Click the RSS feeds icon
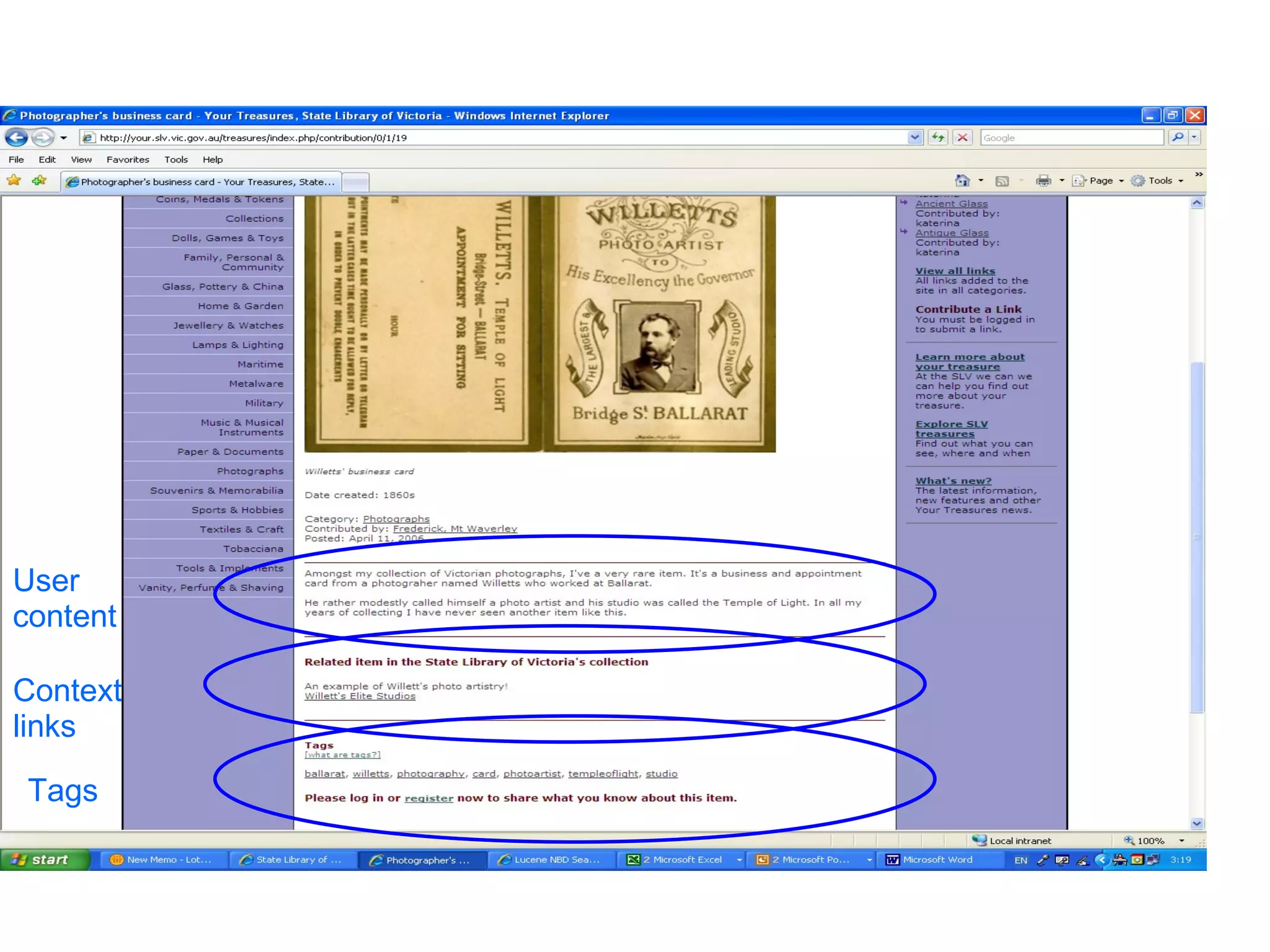This screenshot has height=952, width=1270. pyautogui.click(x=1001, y=181)
